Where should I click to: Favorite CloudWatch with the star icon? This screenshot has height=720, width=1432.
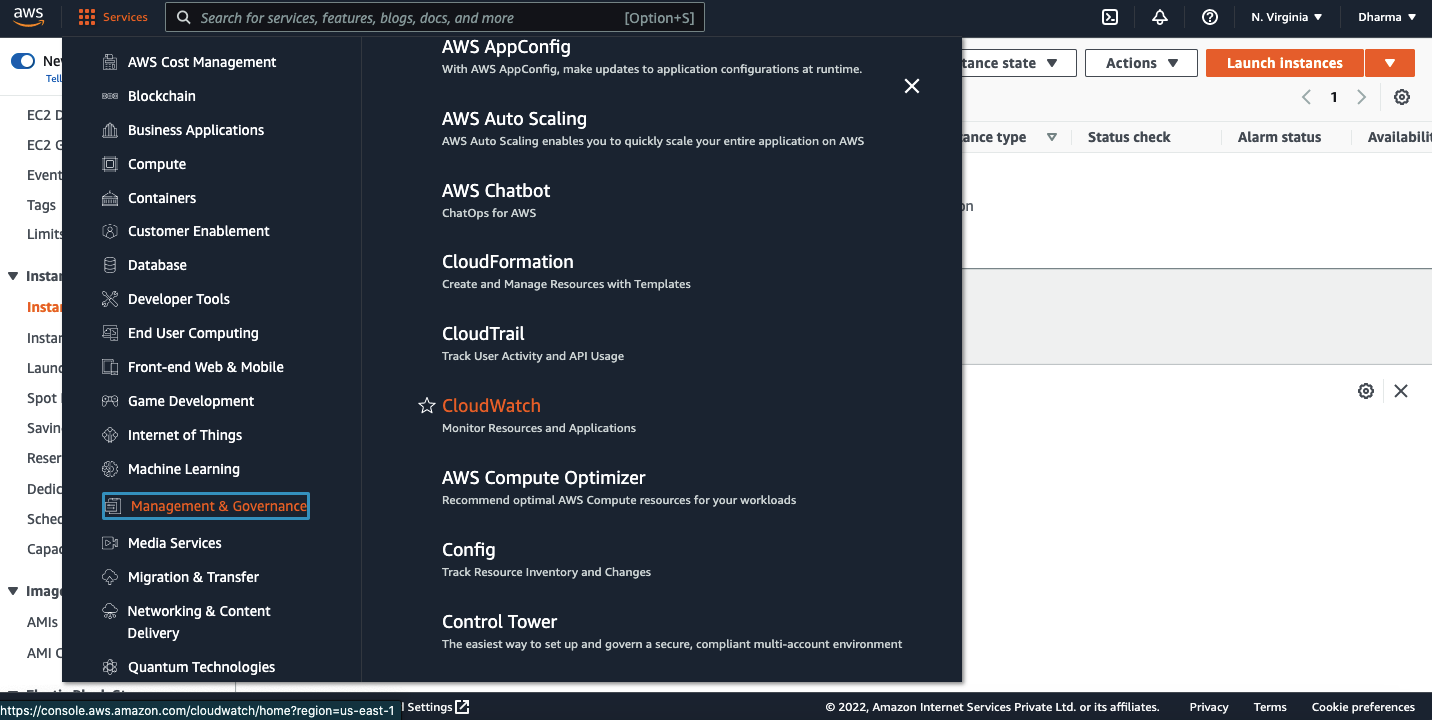point(427,406)
